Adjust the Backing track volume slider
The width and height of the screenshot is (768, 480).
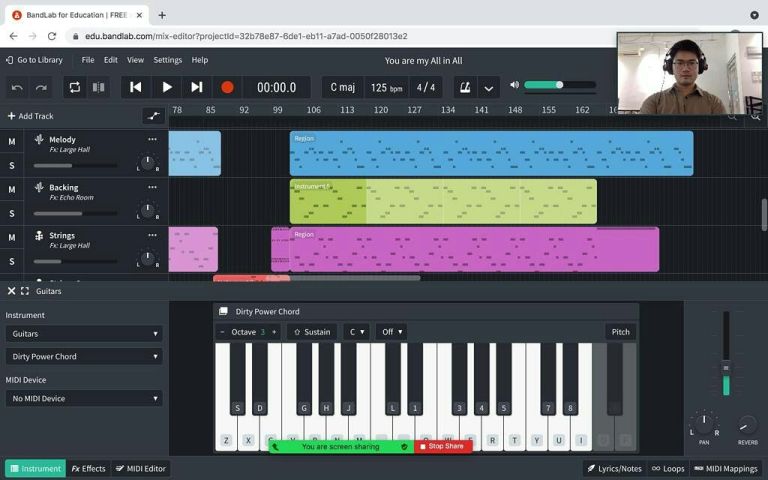[75, 214]
